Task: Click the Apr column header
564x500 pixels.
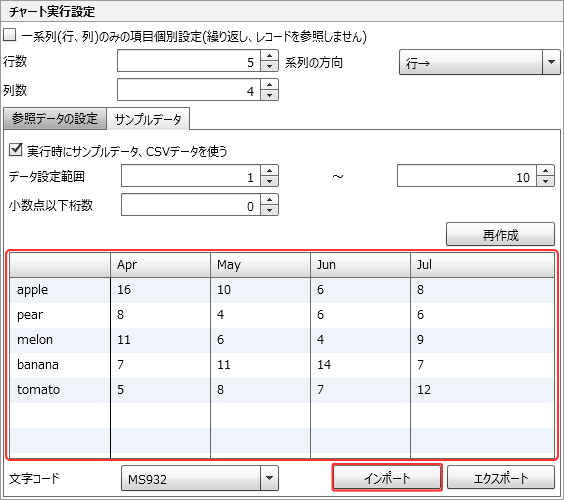Action: pos(160,265)
